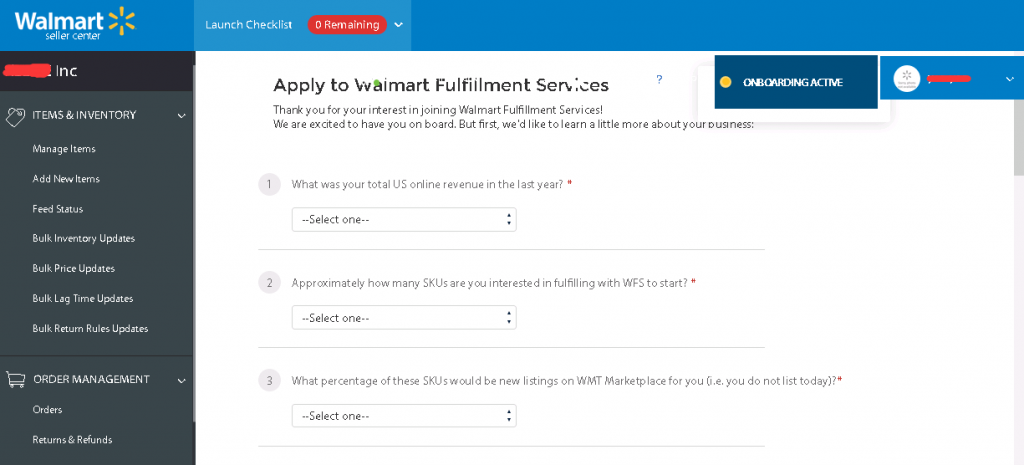
Task: Open the new listings percentage dropdown
Action: (404, 416)
